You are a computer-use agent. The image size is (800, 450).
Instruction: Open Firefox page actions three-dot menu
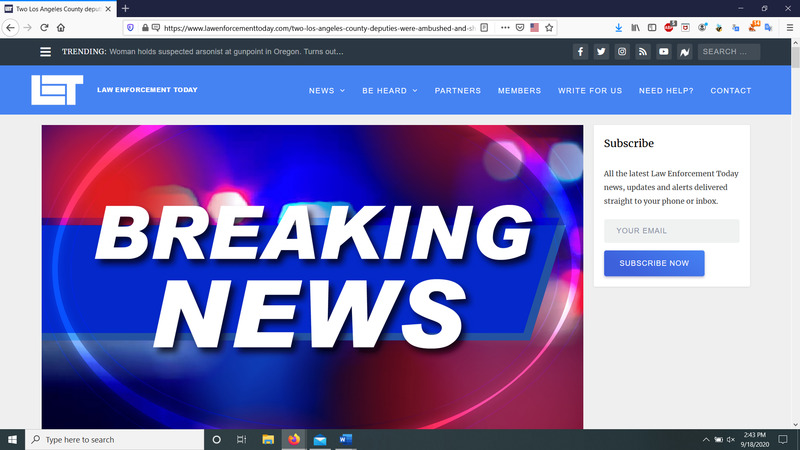[504, 27]
